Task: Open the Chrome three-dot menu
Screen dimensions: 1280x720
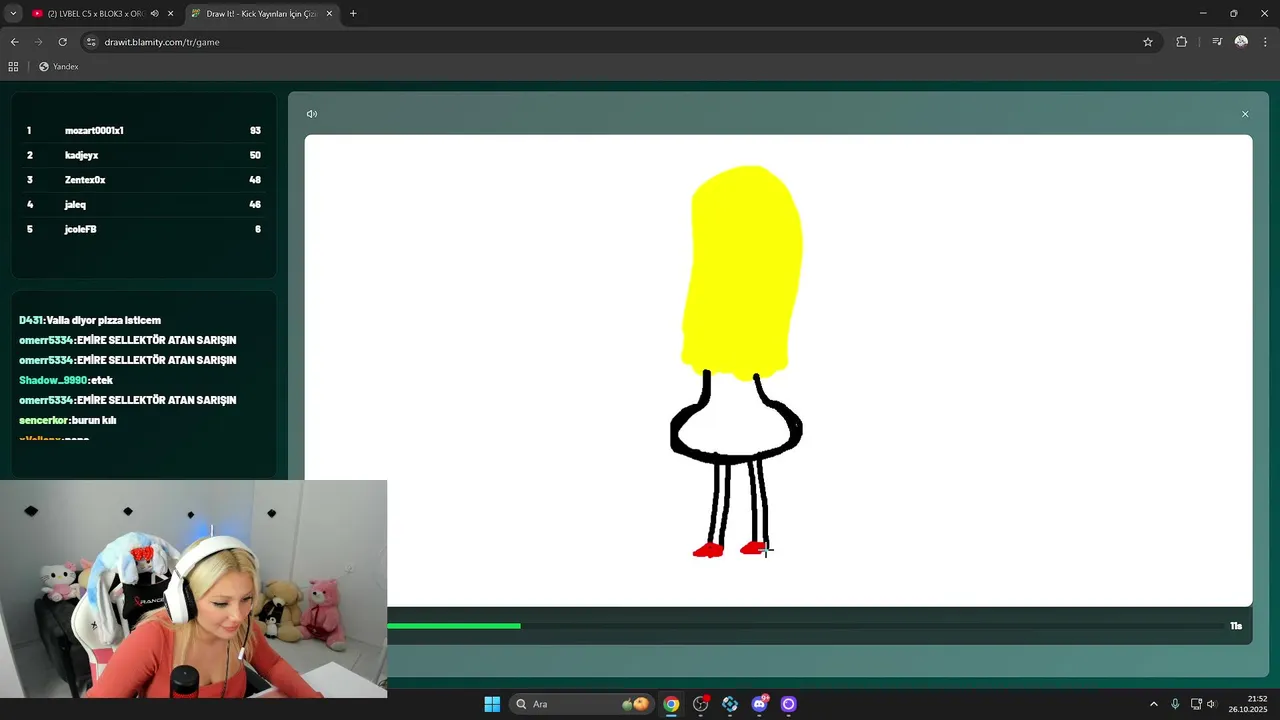Action: [x=1266, y=42]
